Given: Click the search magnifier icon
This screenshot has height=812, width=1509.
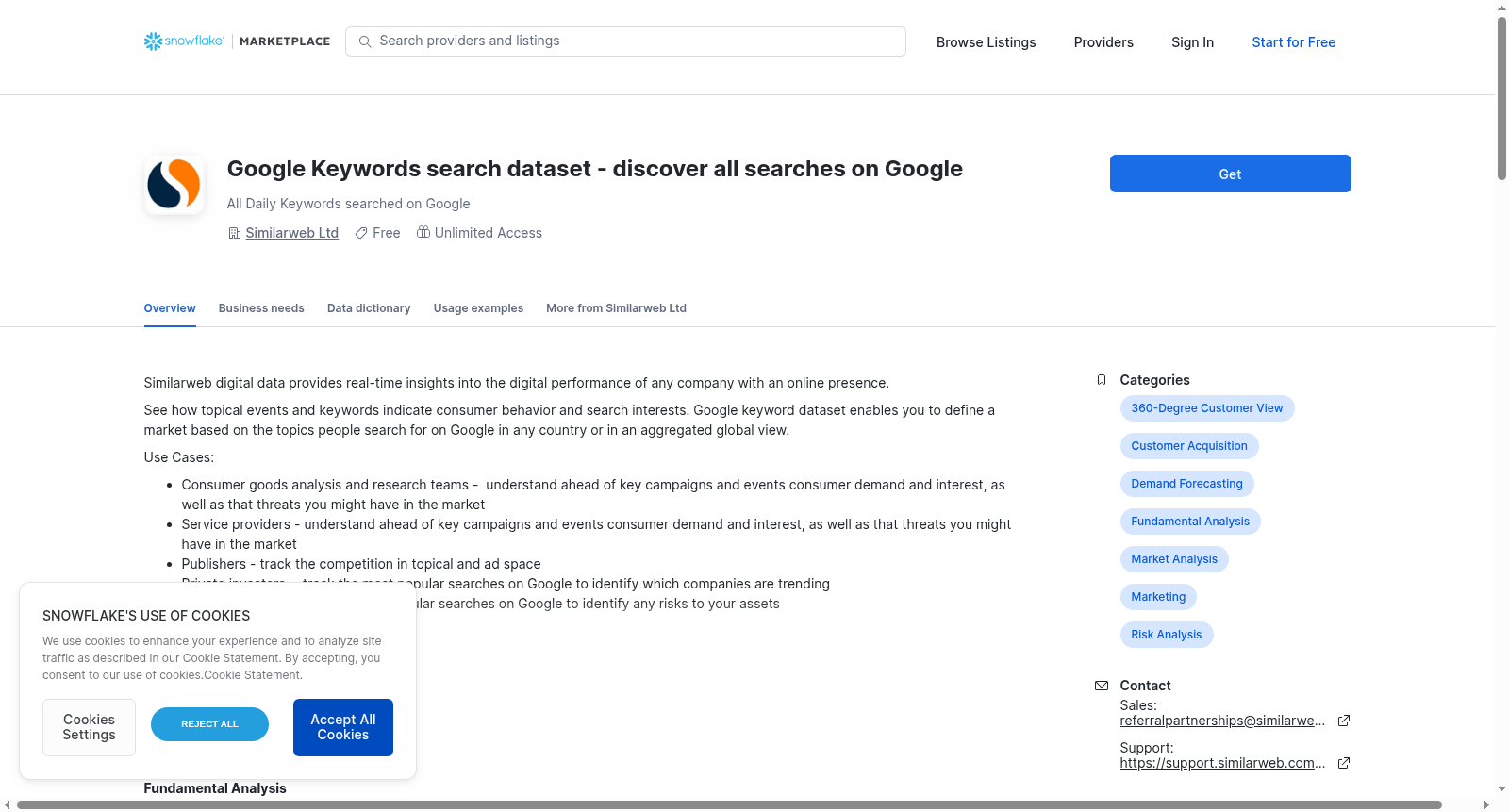Looking at the screenshot, I should click(365, 41).
